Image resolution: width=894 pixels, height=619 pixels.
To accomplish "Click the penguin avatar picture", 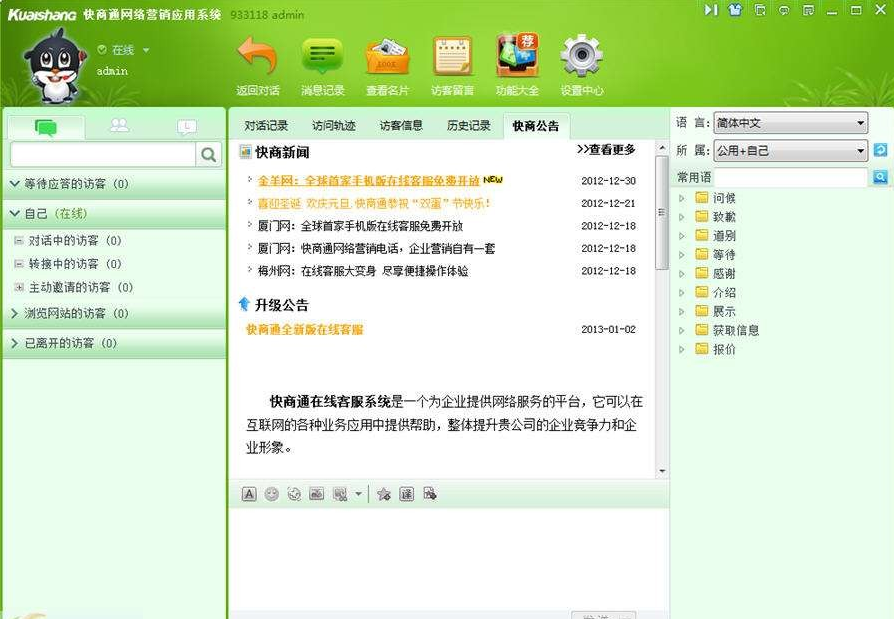I will (54, 66).
